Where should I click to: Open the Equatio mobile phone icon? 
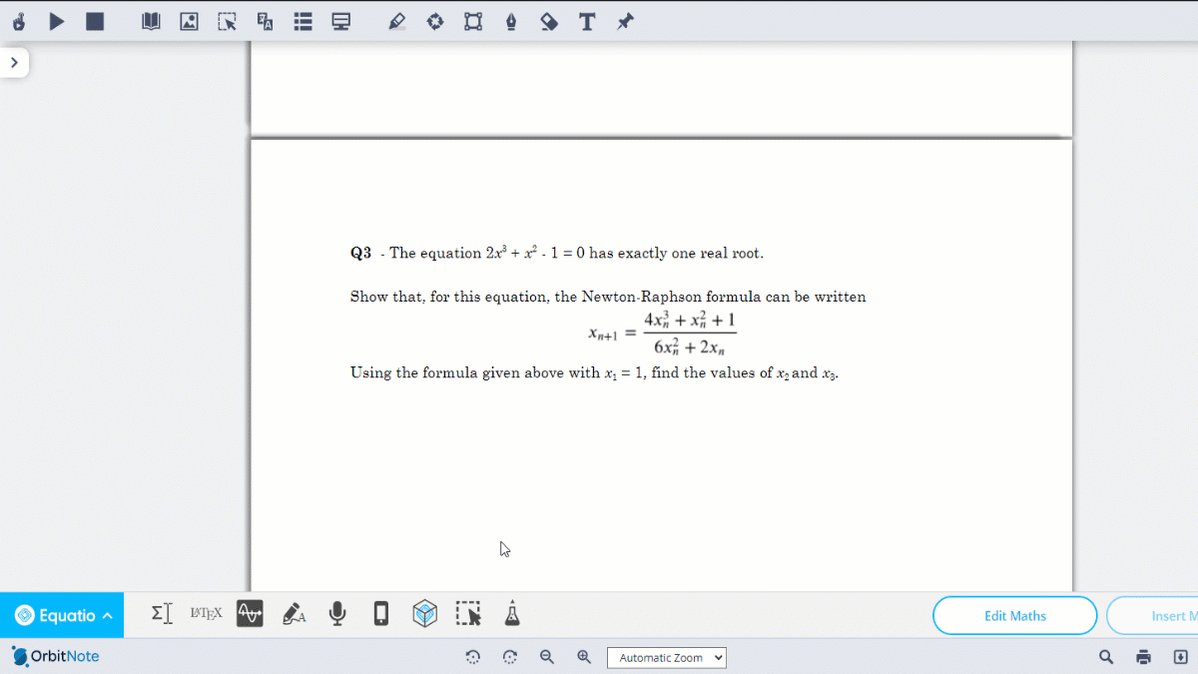[x=381, y=614]
